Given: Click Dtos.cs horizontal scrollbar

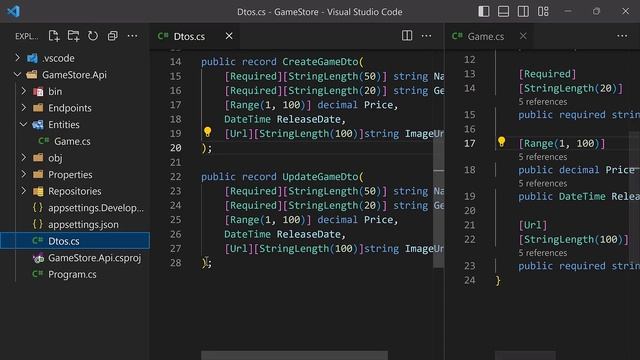Looking at the screenshot, I should click(294, 355).
